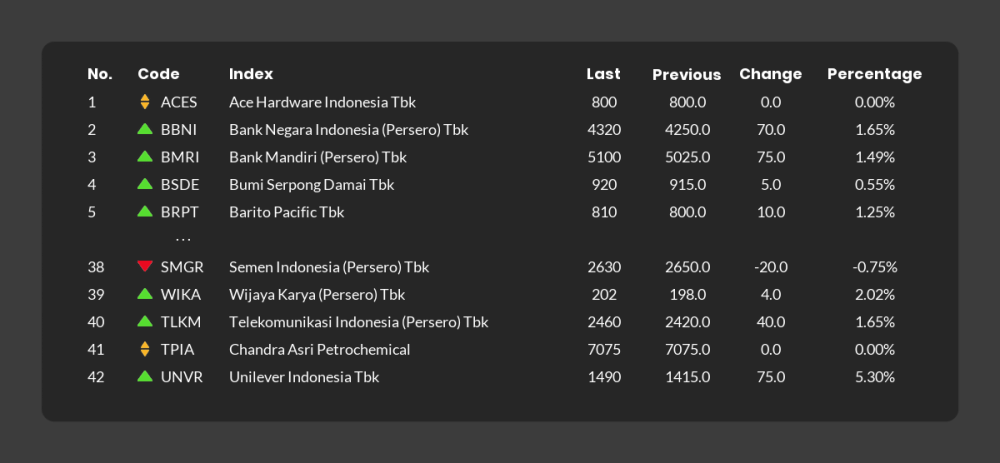The image size is (1000, 463).
Task: Click the green up arrow beside BBNI
Action: click(x=145, y=129)
